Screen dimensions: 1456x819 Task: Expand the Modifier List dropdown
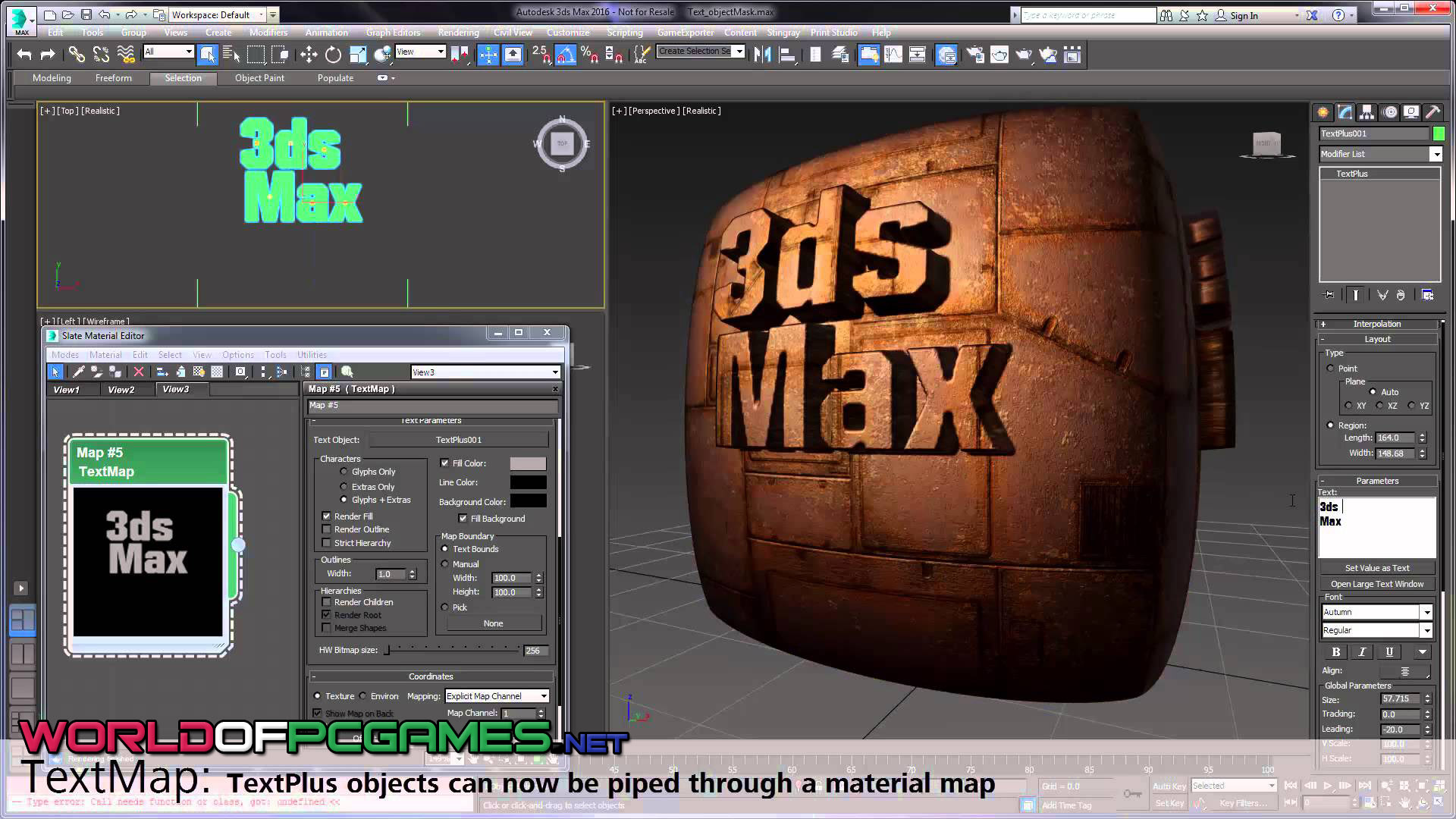tap(1436, 154)
